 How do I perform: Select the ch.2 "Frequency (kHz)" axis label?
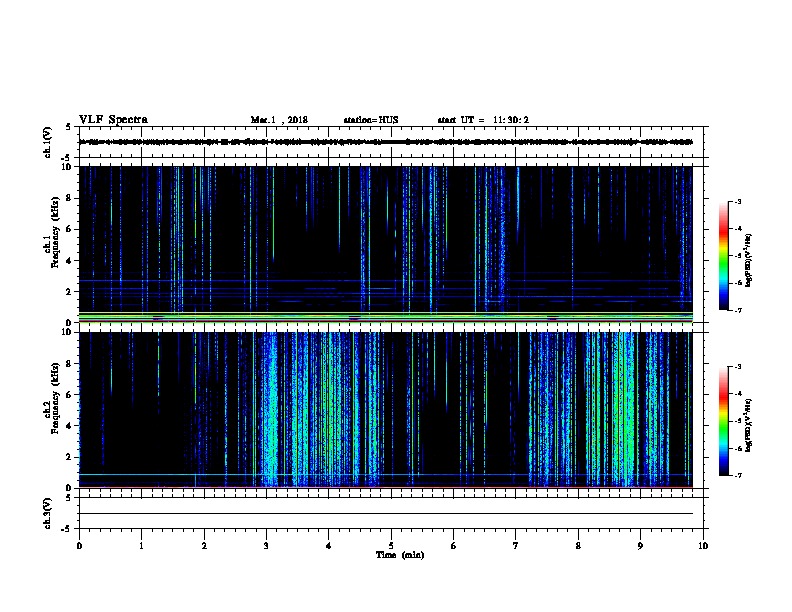[55, 398]
